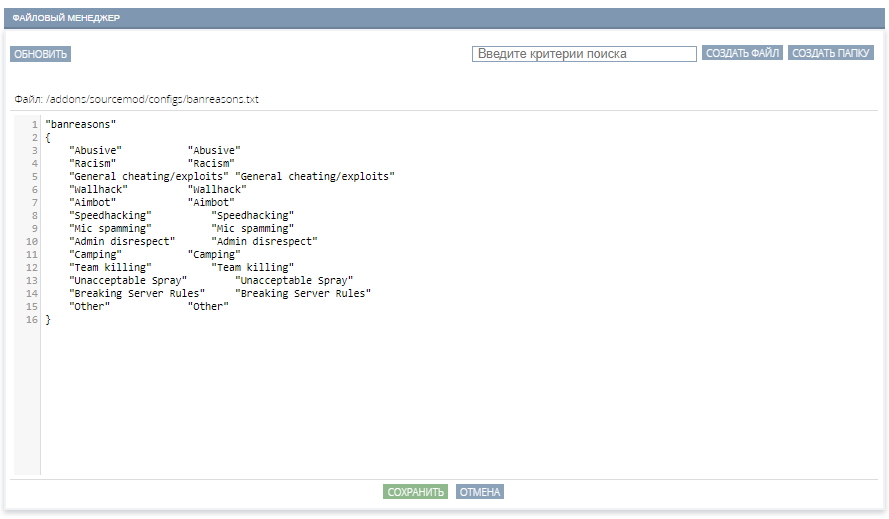
Task: Save the file with СОХРАНИТЬ button
Action: tap(416, 492)
